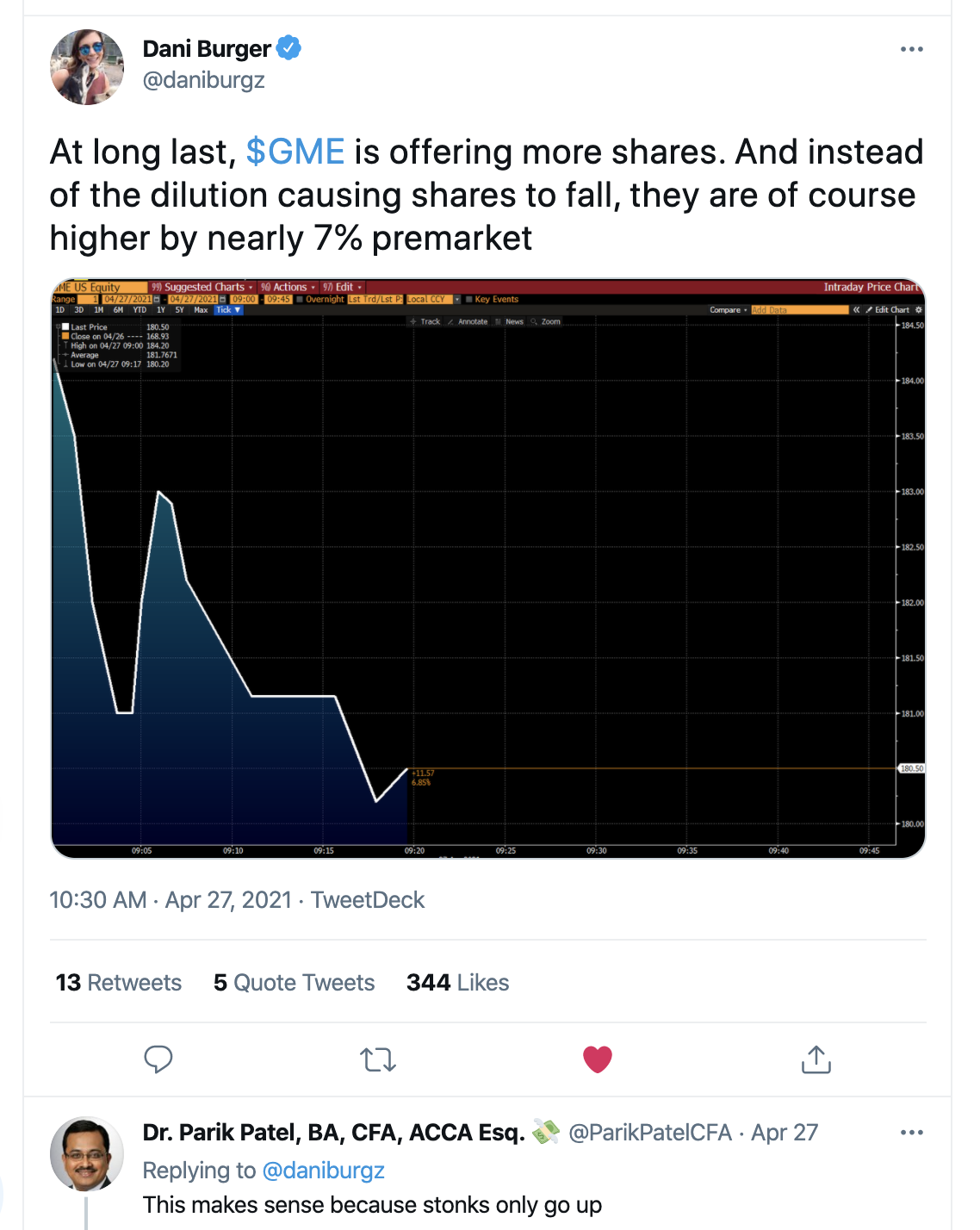Toggle the Key Events checkbox in chart
The image size is (980, 1230).
pyautogui.click(x=469, y=300)
